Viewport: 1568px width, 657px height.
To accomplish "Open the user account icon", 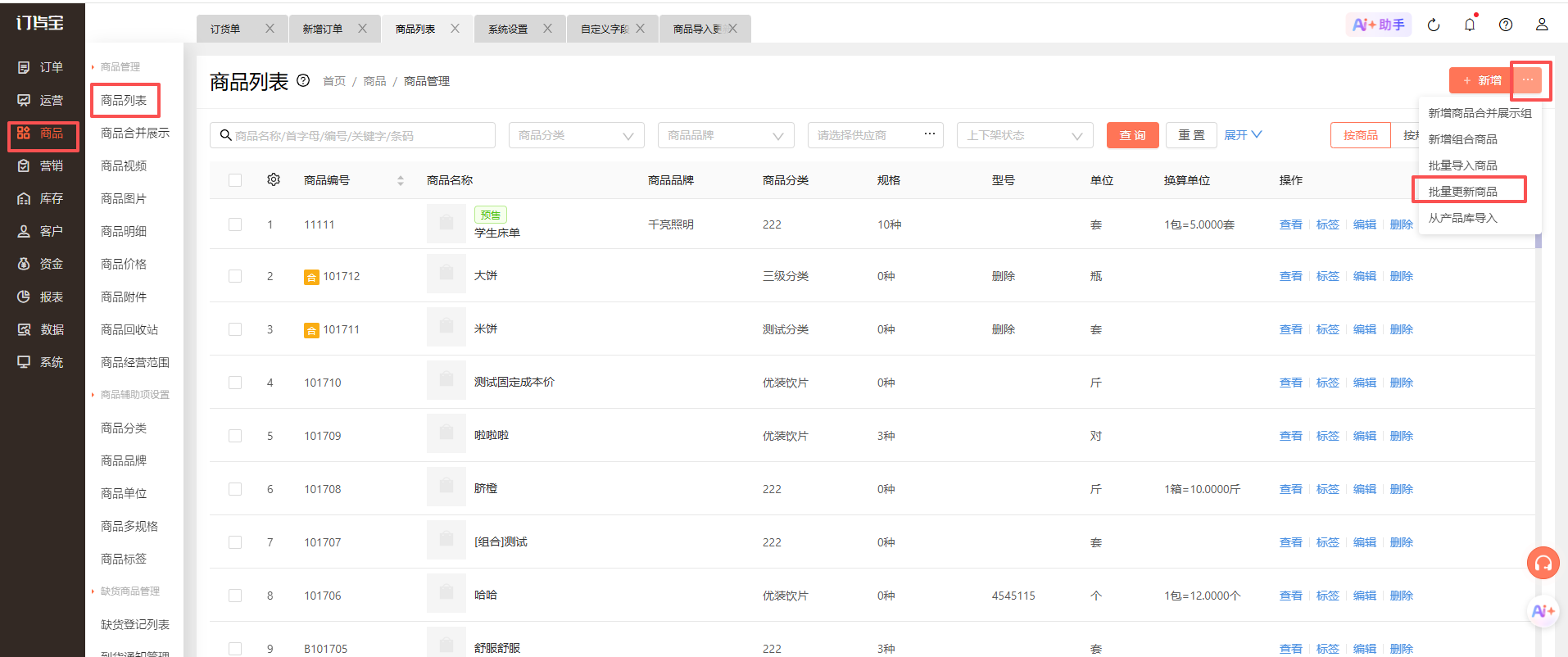I will 1542,25.
